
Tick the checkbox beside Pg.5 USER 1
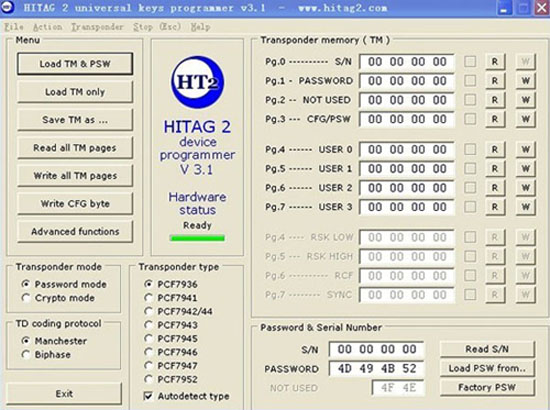pyautogui.click(x=470, y=169)
